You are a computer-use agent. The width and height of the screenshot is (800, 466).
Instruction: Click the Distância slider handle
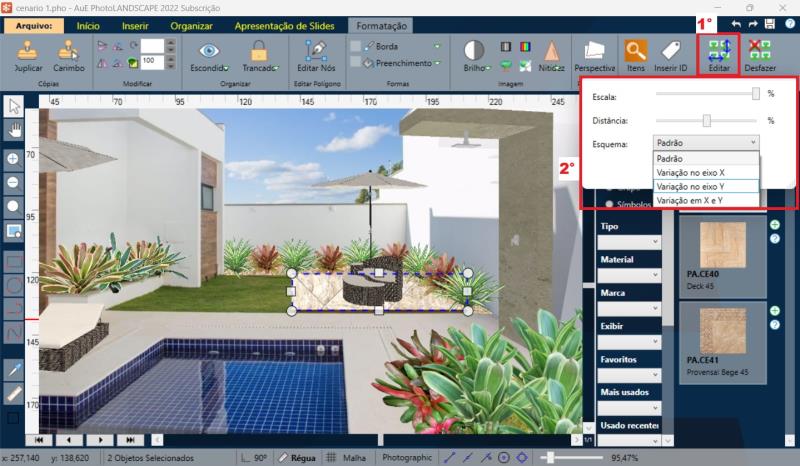[707, 120]
